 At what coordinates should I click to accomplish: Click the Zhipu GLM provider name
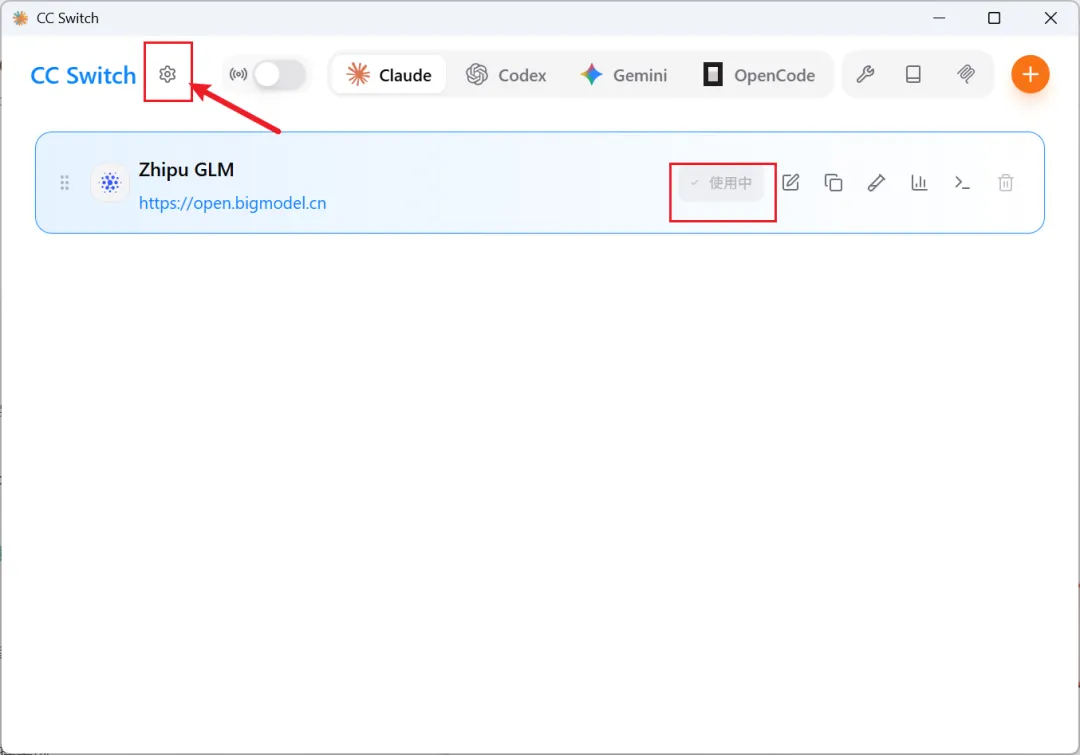pyautogui.click(x=187, y=169)
